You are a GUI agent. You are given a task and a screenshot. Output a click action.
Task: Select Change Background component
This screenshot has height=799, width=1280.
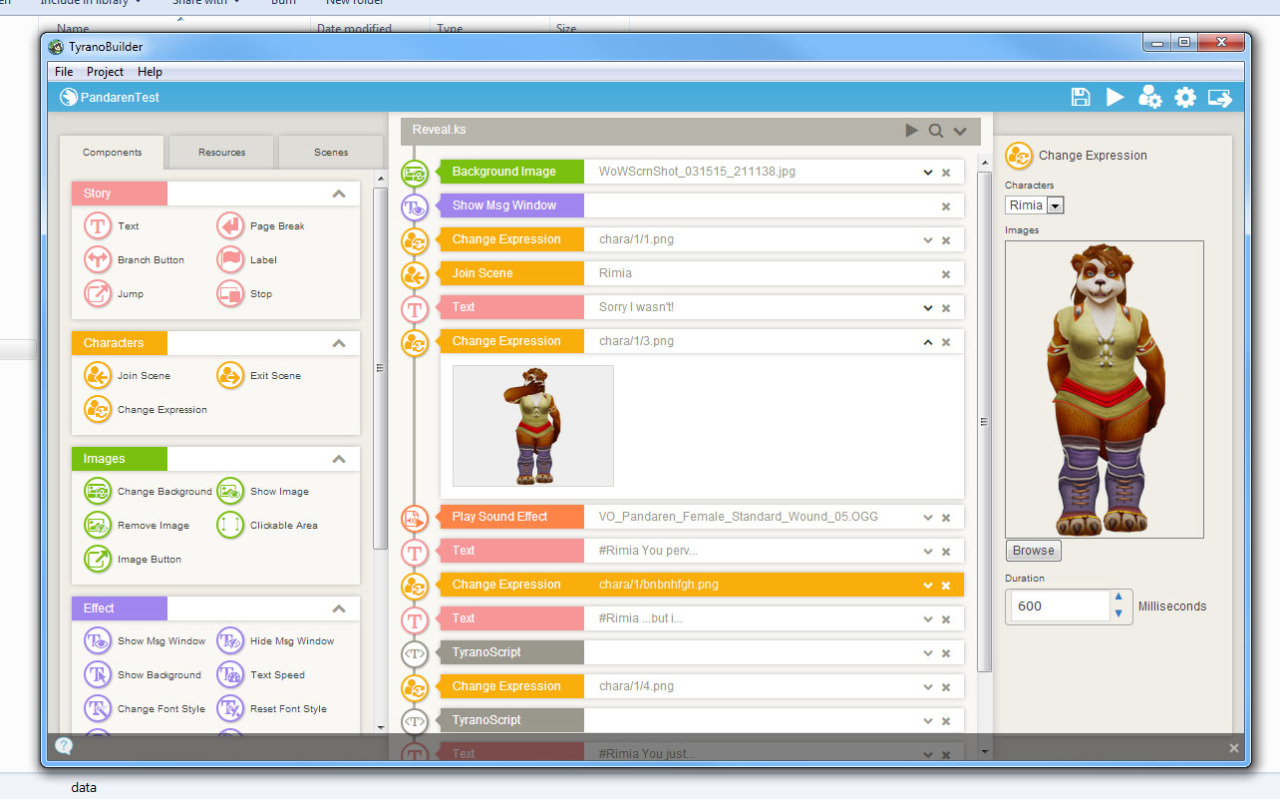148,492
